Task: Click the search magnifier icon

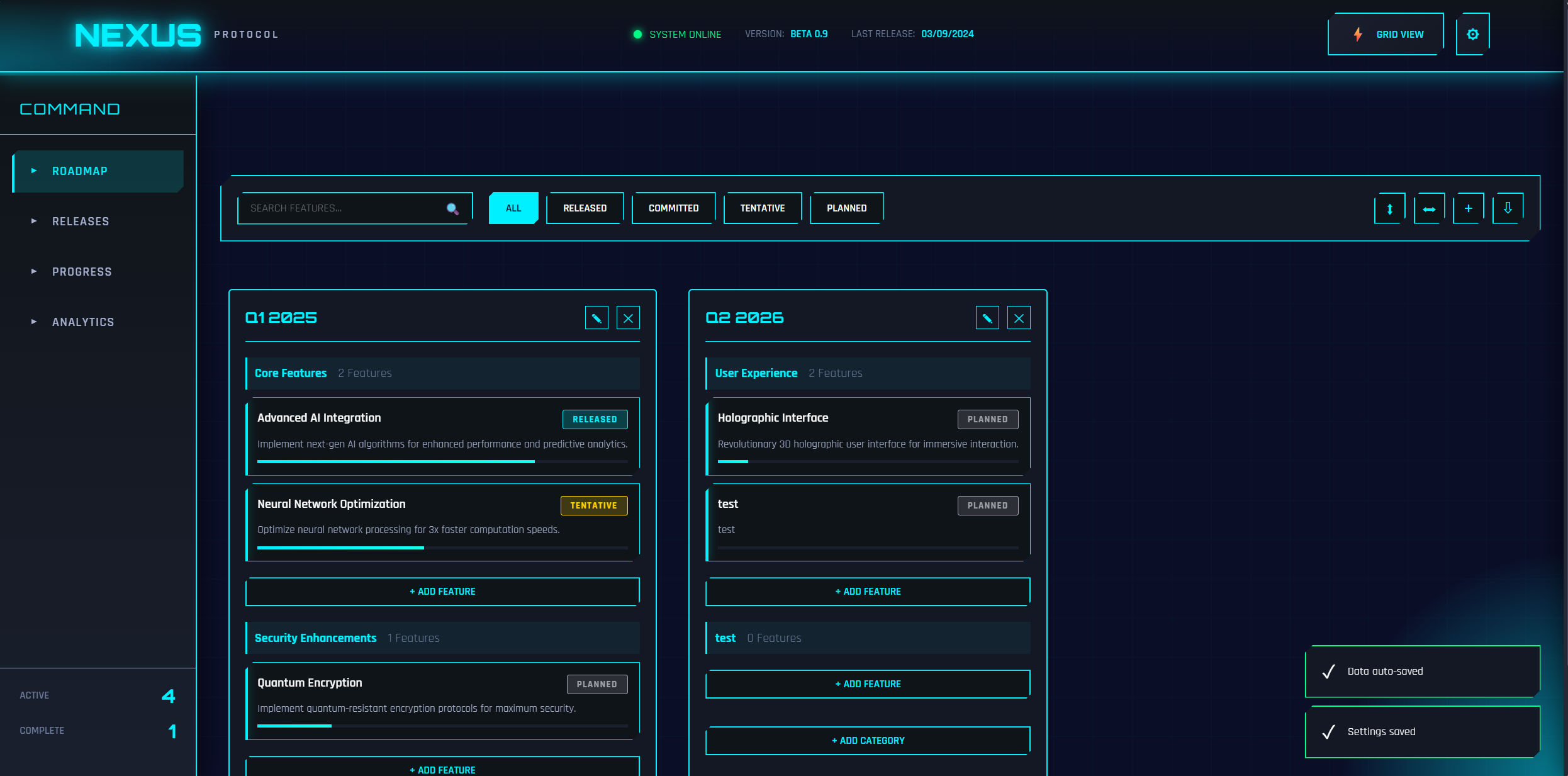Action: pos(452,208)
